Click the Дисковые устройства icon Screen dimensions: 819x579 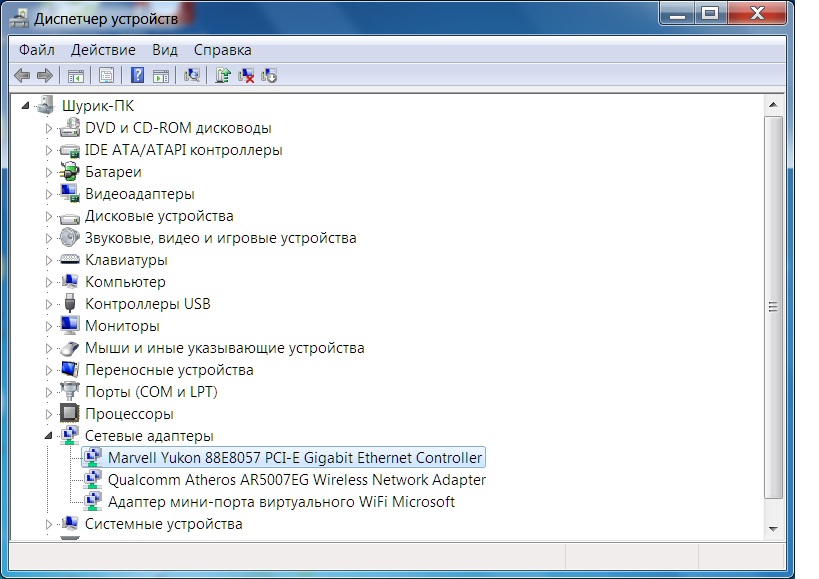pyautogui.click(x=69, y=217)
